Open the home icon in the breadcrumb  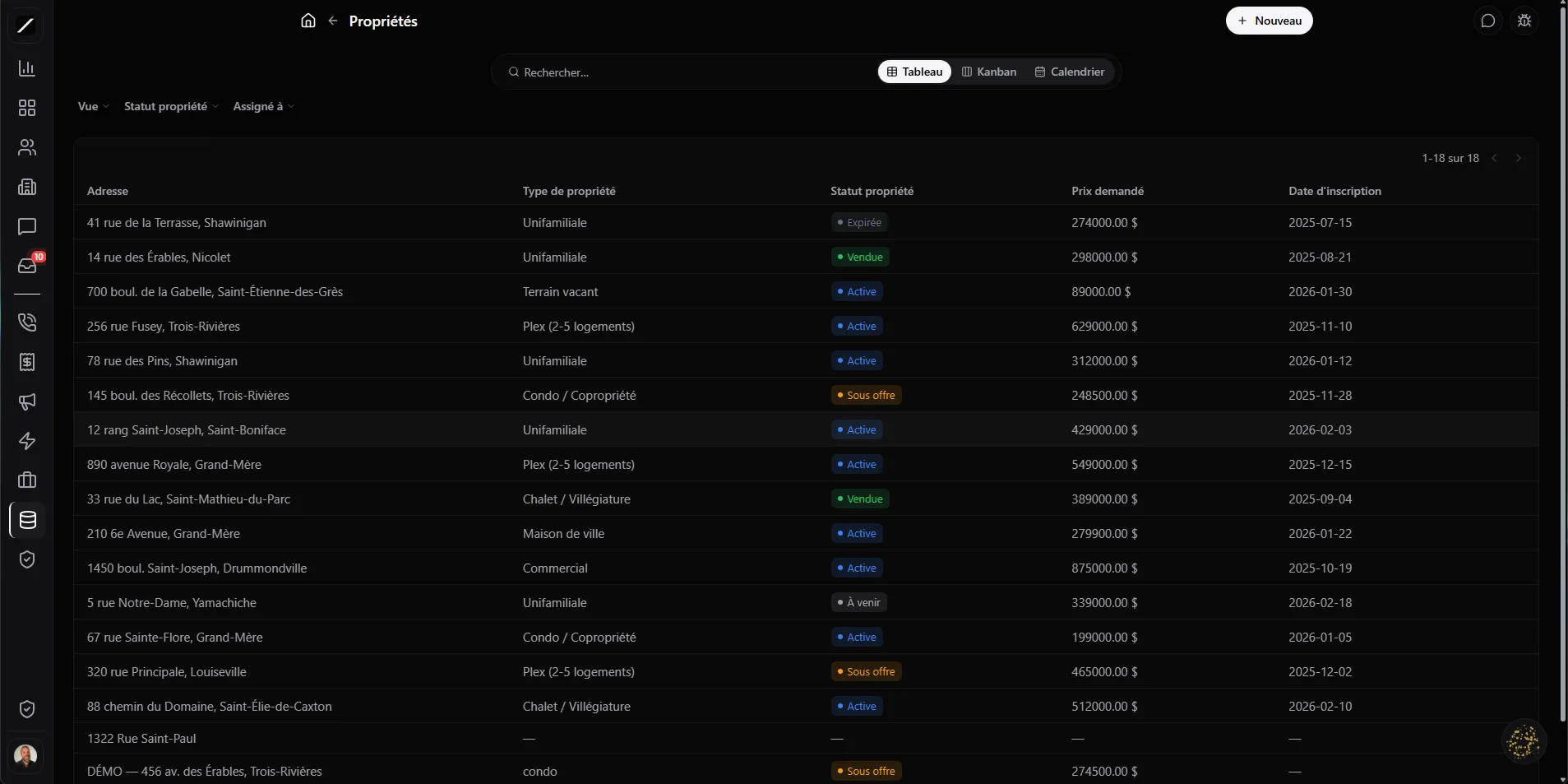coord(308,21)
